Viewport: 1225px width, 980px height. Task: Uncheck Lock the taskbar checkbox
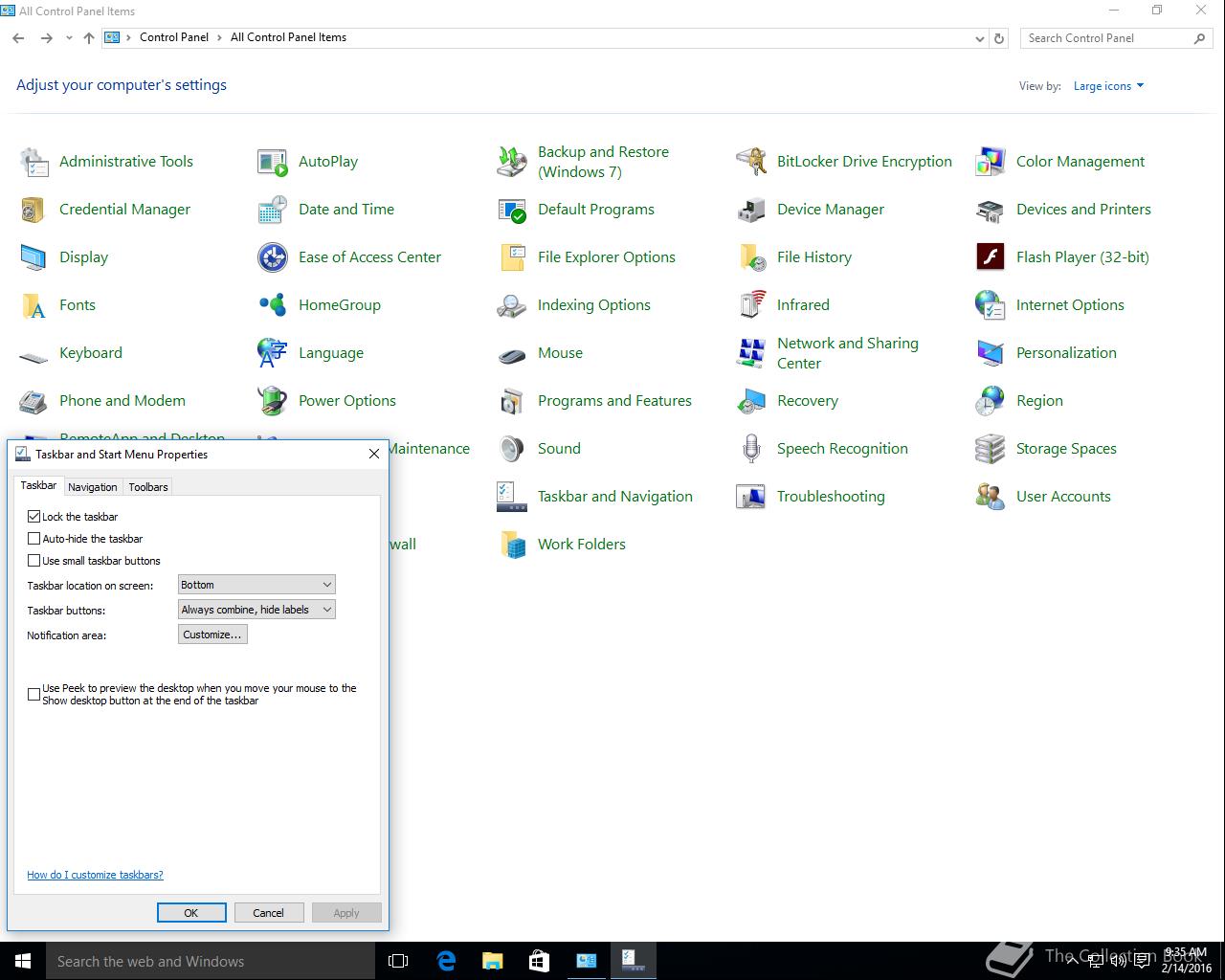(34, 517)
